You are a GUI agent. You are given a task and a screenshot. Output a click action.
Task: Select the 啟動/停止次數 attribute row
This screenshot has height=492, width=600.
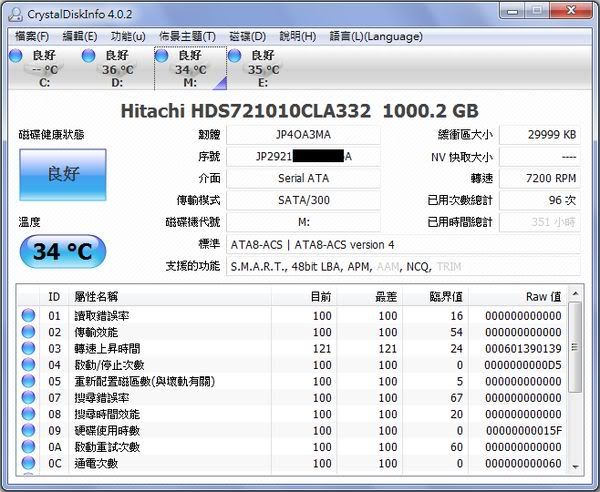tap(292, 365)
